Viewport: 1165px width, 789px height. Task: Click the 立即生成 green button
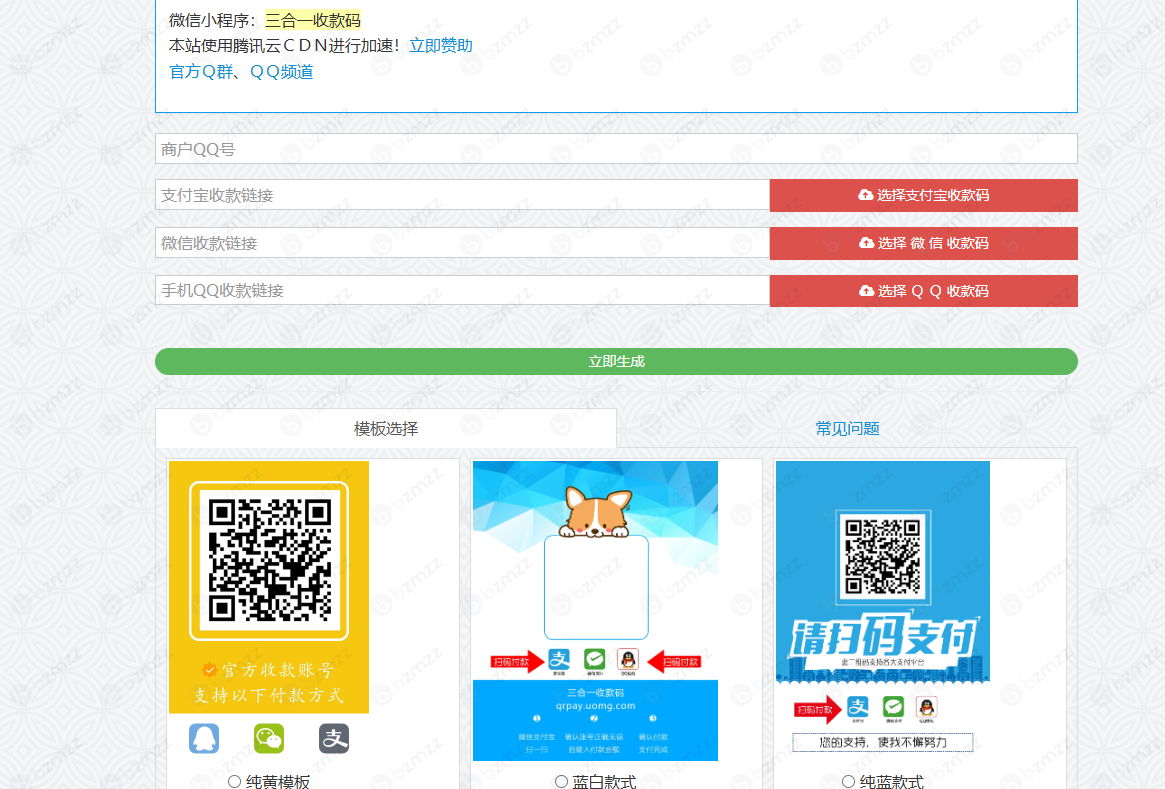tap(616, 362)
